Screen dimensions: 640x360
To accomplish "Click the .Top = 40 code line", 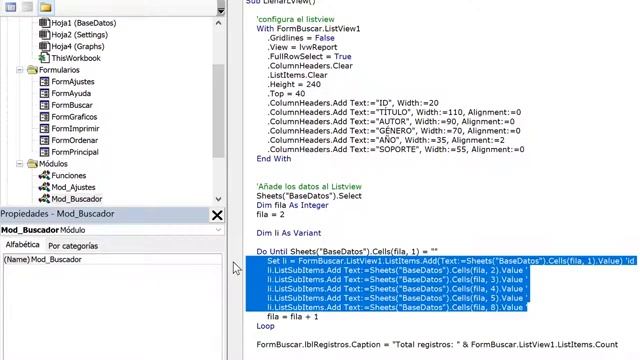I will click(287, 94).
